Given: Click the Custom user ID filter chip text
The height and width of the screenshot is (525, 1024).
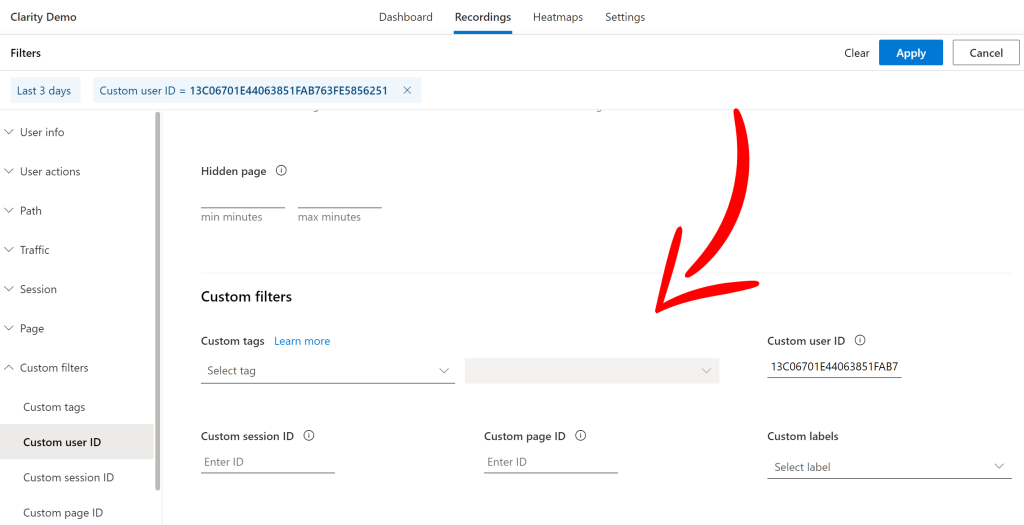Looking at the screenshot, I should (244, 91).
